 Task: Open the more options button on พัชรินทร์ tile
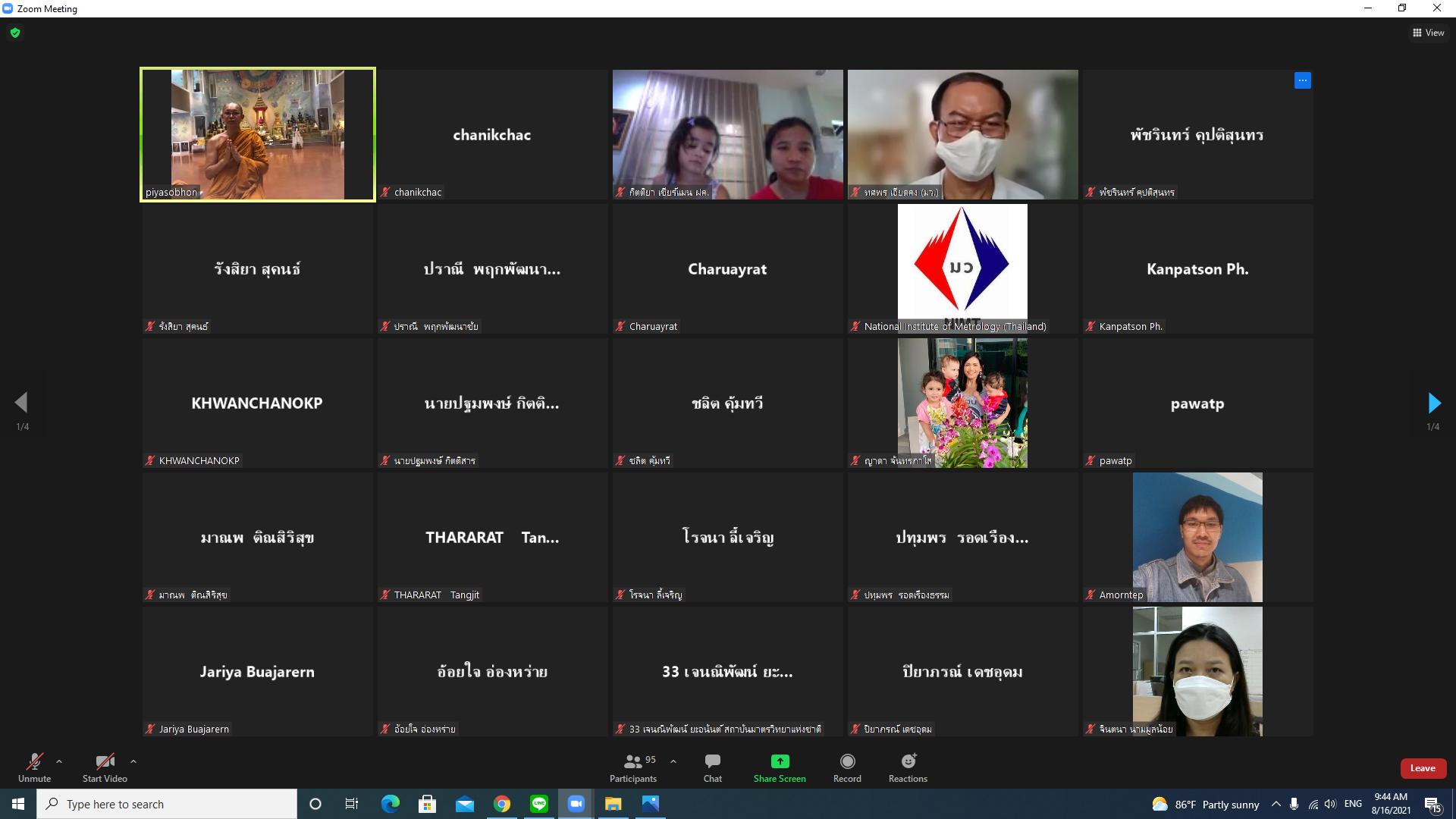pos(1302,80)
